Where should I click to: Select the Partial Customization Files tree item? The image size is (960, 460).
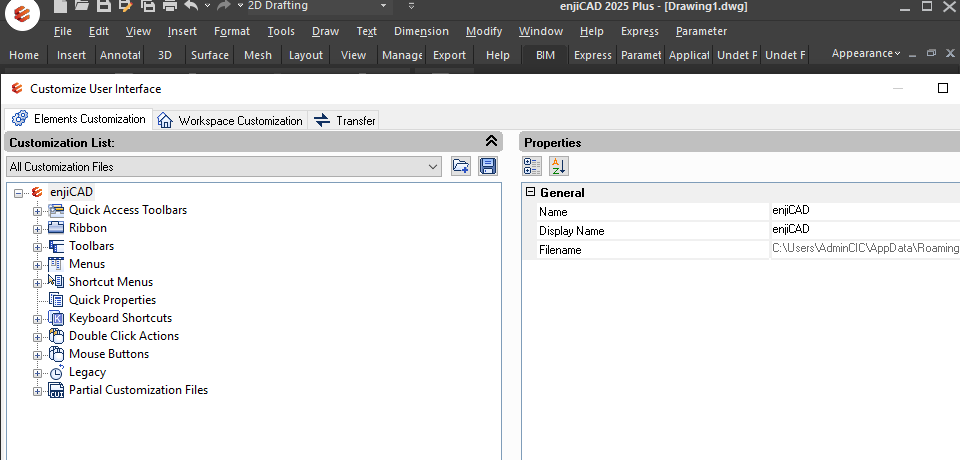(x=138, y=390)
